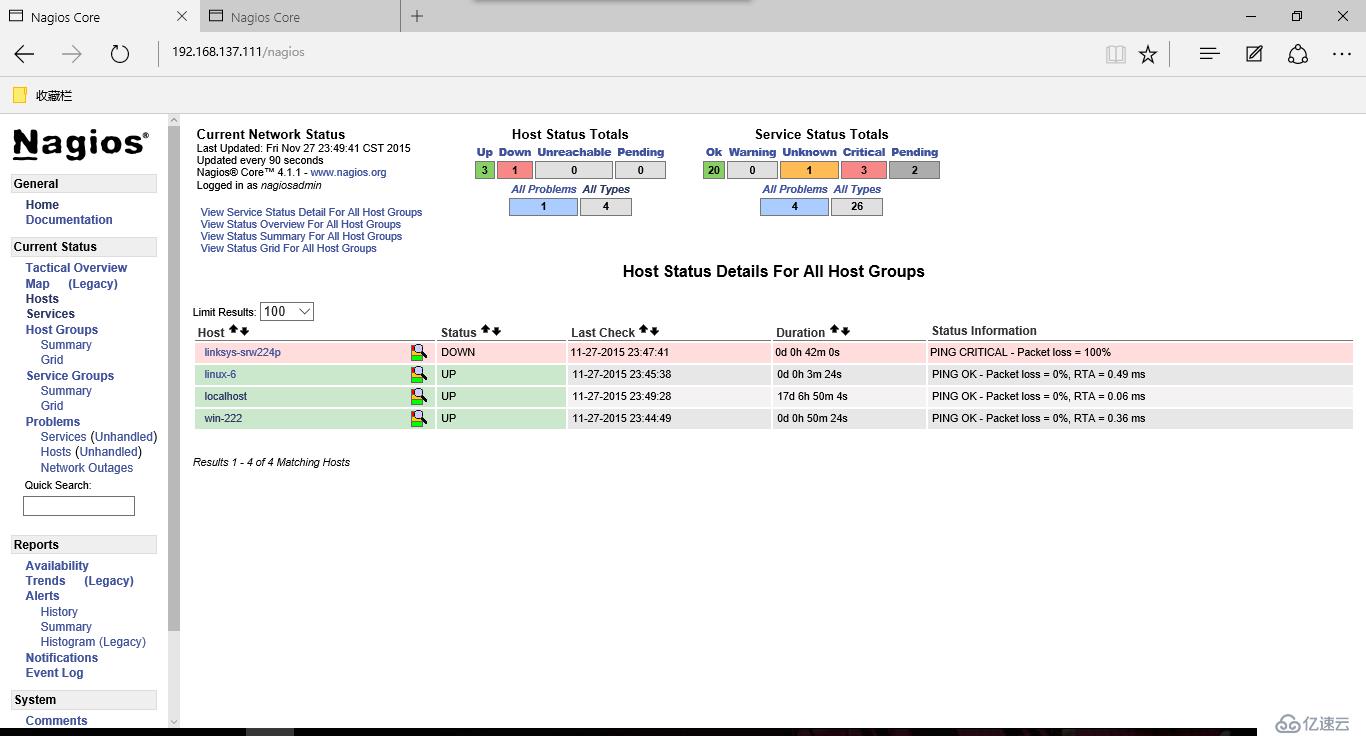Open Map link in Current Status
This screenshot has height=736, width=1366.
pos(38,284)
